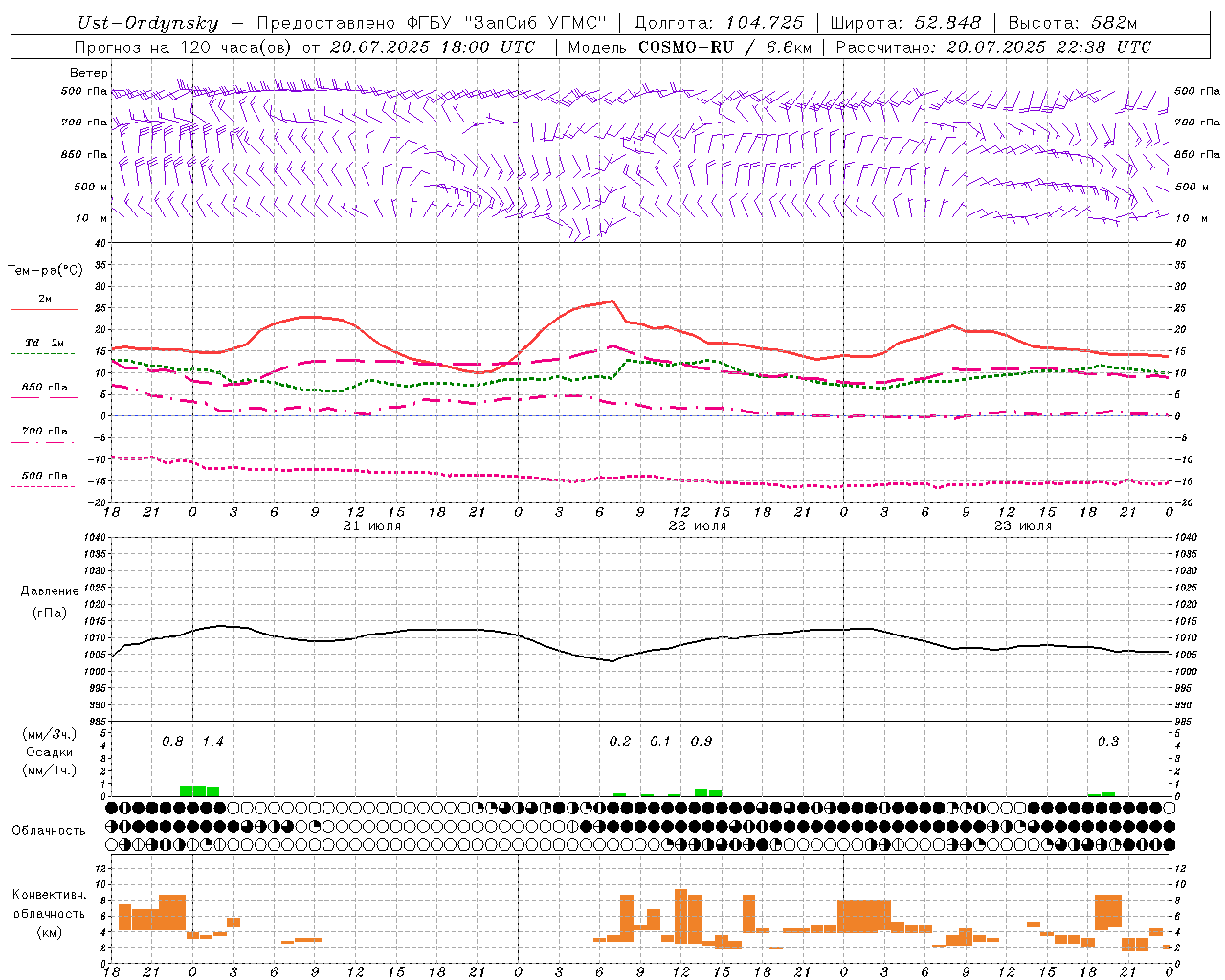Click the 'Рассчитано: 20.07.2025 22:38 UTC' timestamp
The image size is (1225, 980).
tap(993, 47)
